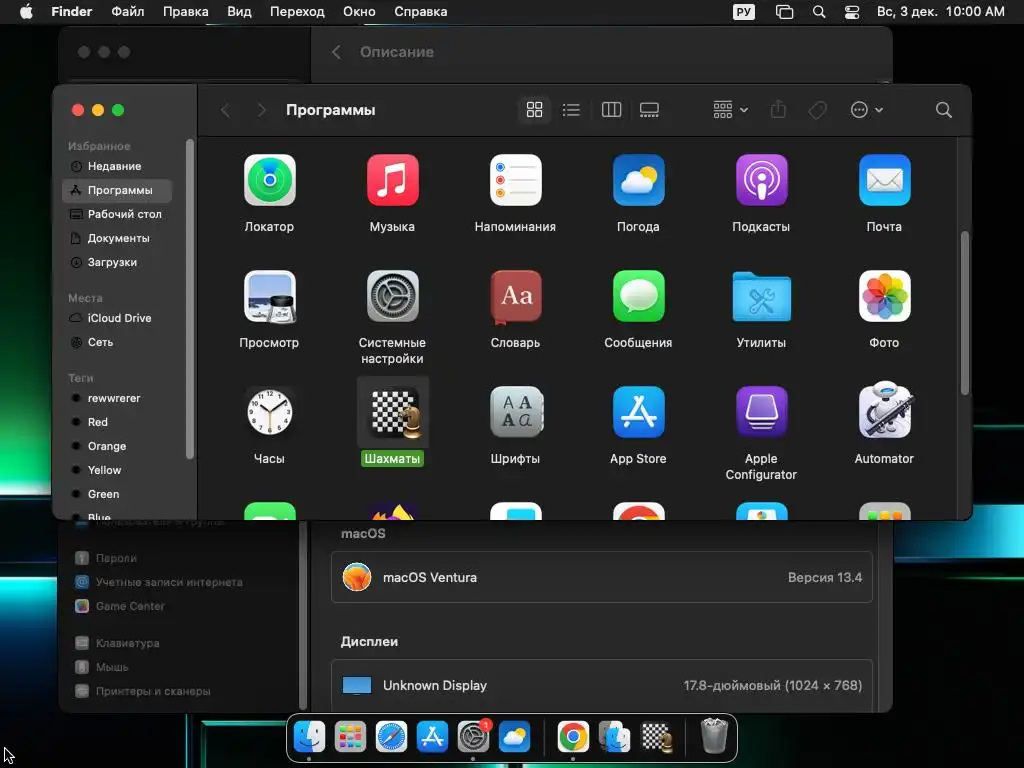1024x768 pixels.
Task: Go back with Finder's back arrow
Action: click(x=225, y=110)
